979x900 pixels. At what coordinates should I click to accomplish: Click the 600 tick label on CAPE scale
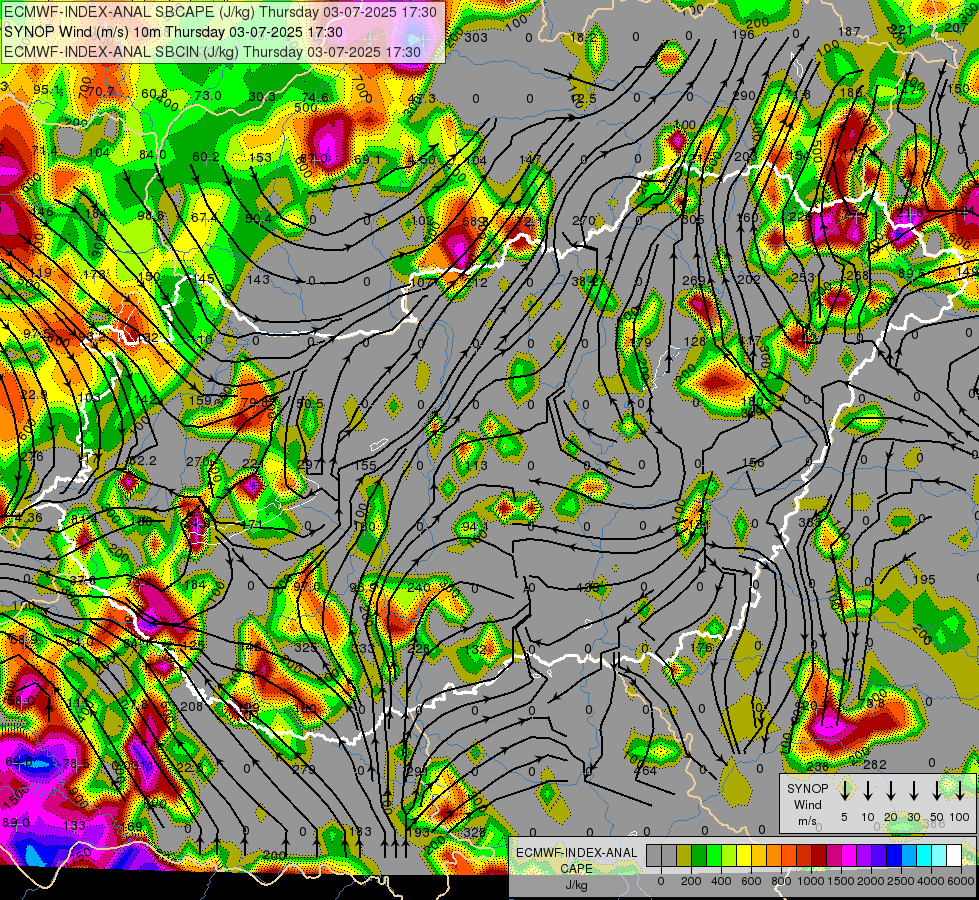click(x=751, y=881)
